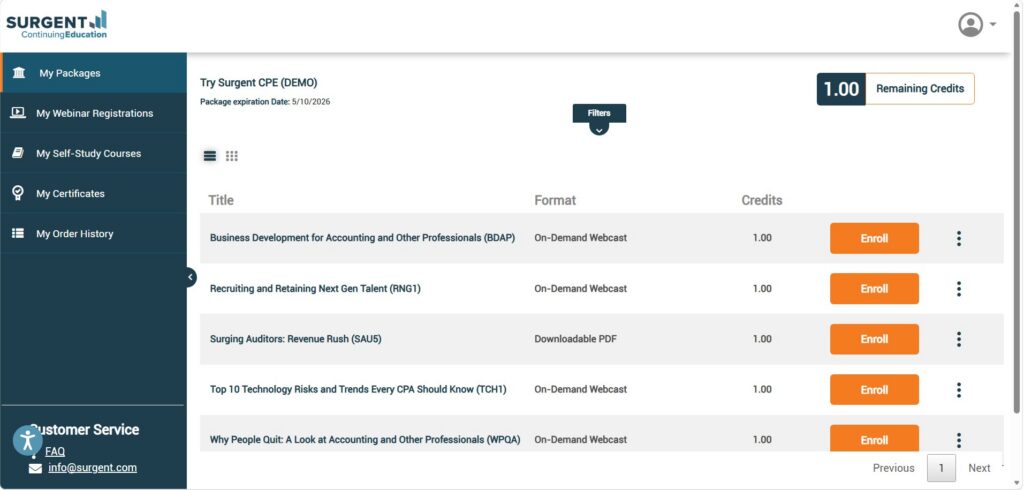Click the Credits column header
The height and width of the screenshot is (490, 1024).
[761, 200]
